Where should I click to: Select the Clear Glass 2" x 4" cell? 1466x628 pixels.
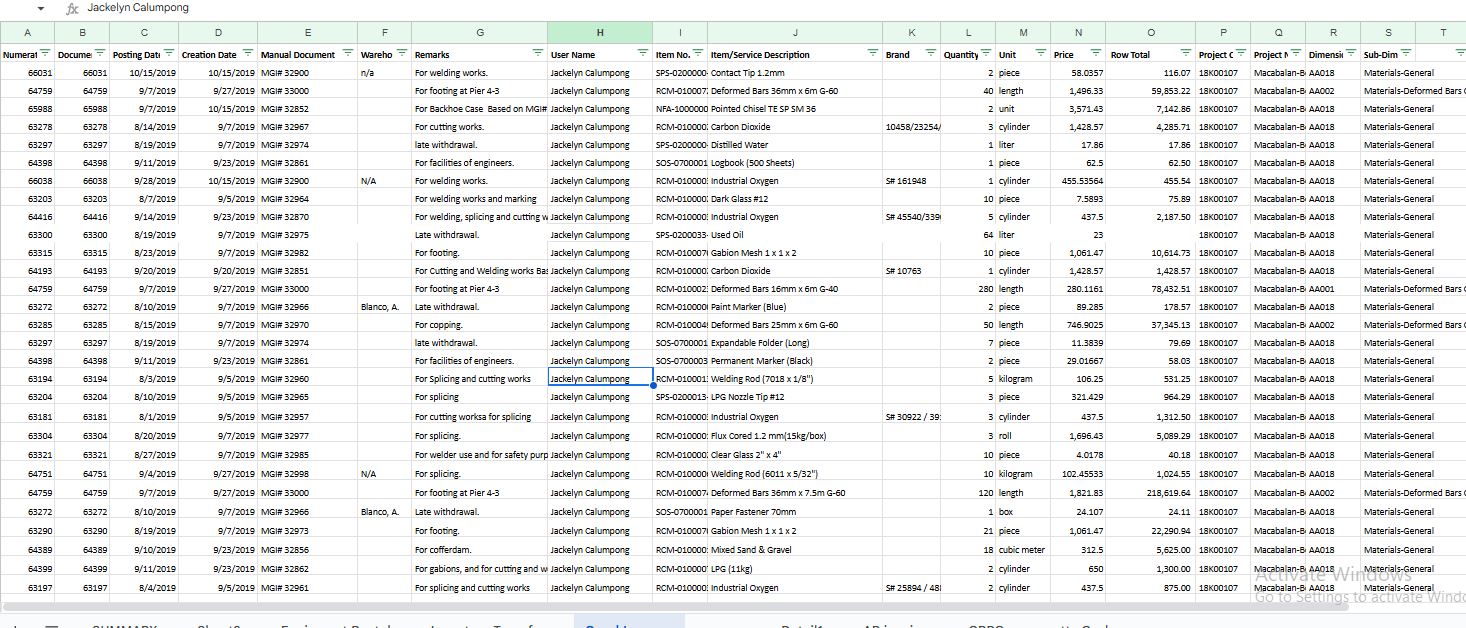[795, 455]
